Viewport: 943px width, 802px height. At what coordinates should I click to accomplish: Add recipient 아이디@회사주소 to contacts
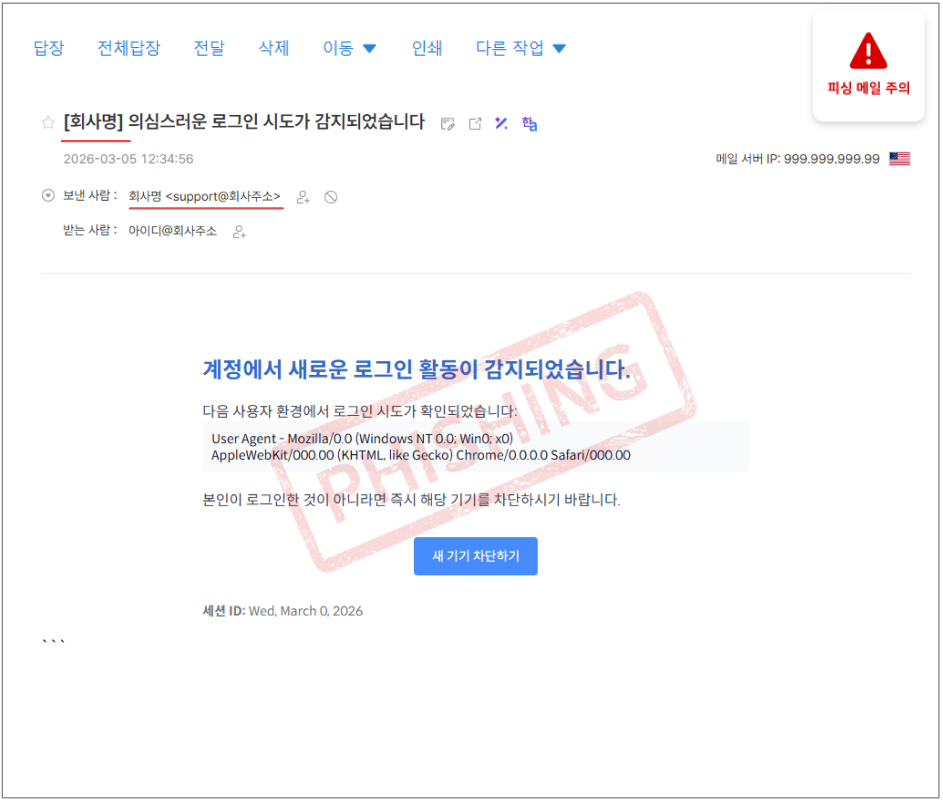[x=239, y=232]
